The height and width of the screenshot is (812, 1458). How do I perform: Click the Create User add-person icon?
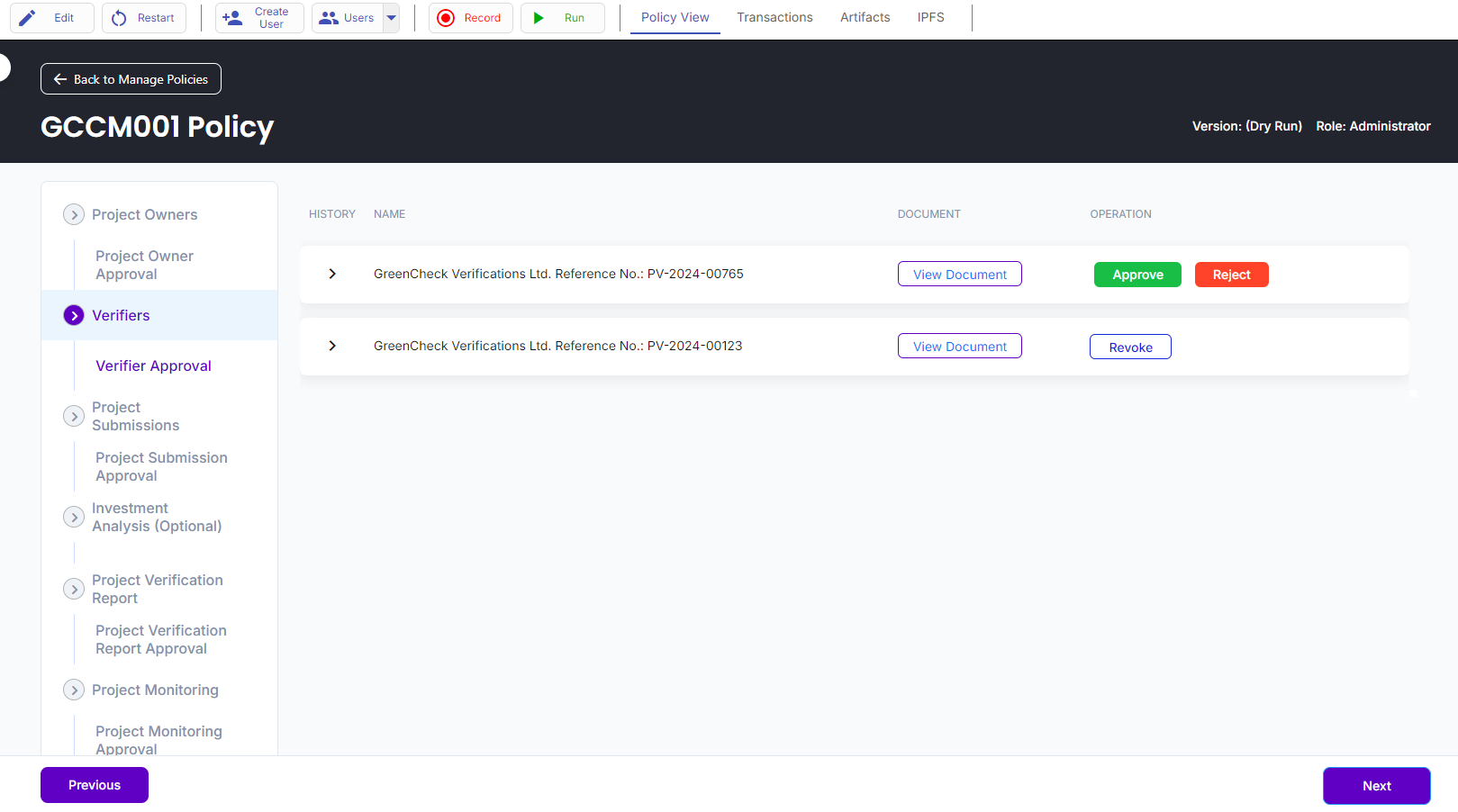click(232, 18)
